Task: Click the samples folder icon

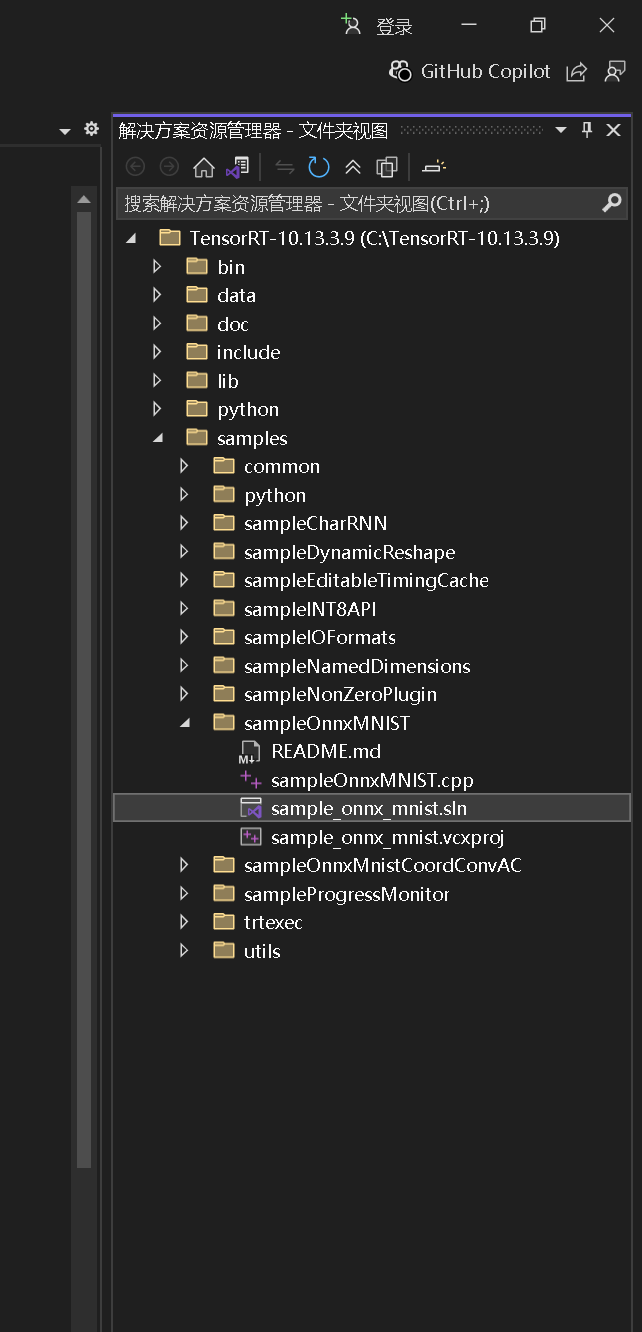Action: pos(197,438)
